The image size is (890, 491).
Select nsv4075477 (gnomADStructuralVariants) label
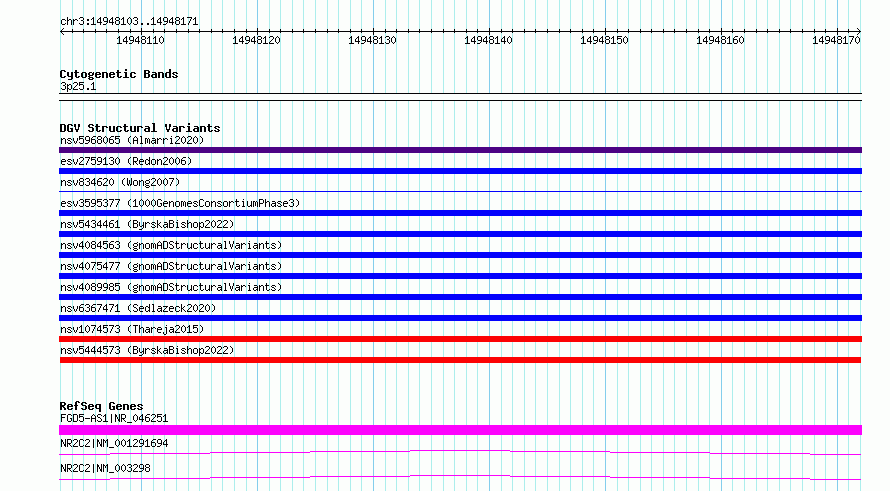click(x=171, y=266)
